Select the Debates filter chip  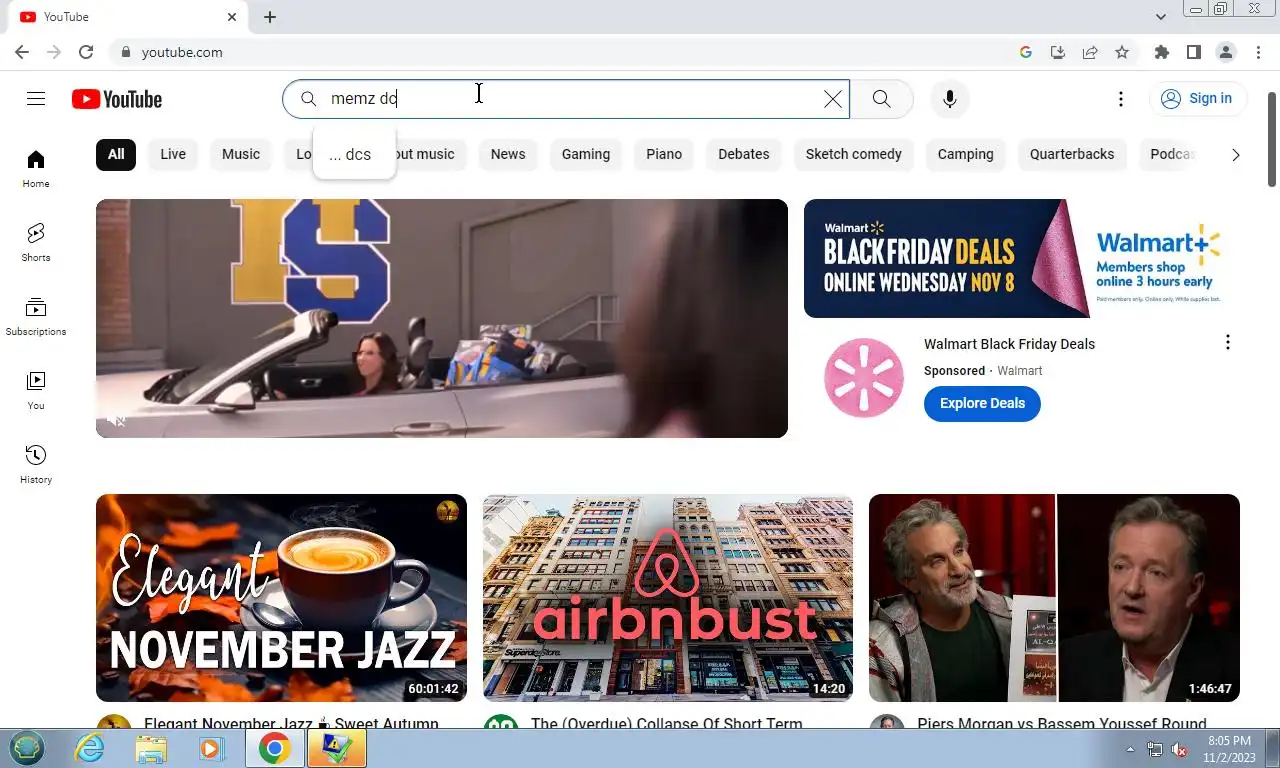[x=744, y=154]
